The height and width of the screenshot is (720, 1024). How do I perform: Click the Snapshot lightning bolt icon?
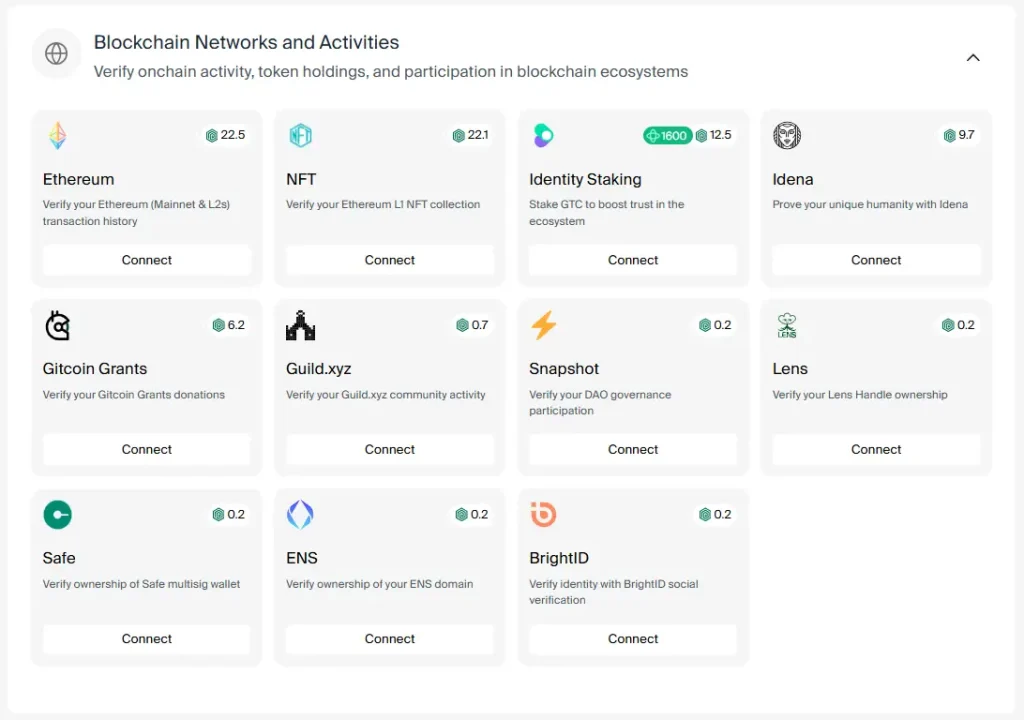(x=543, y=325)
